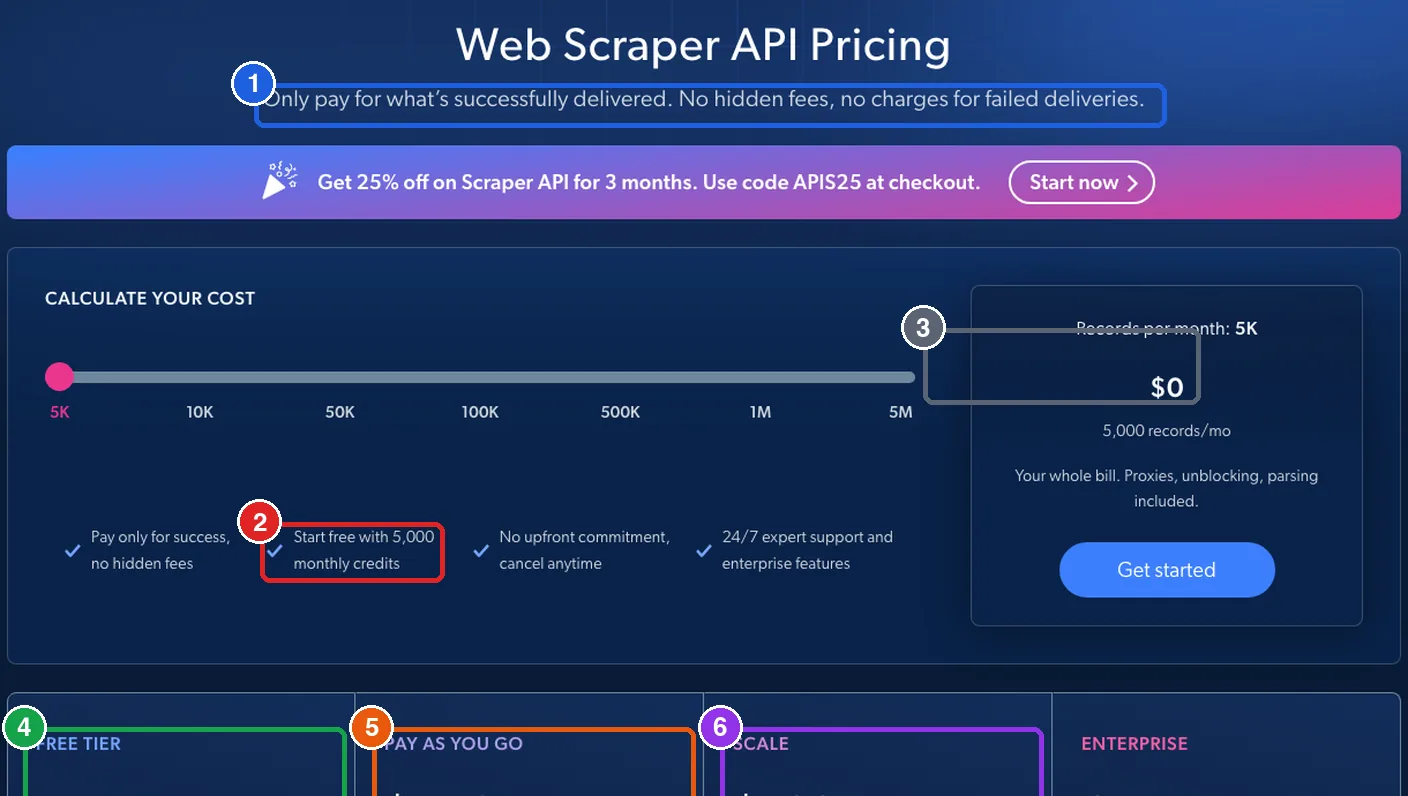Set slider to the 10K mark label
This screenshot has width=1408, height=796.
click(x=200, y=412)
